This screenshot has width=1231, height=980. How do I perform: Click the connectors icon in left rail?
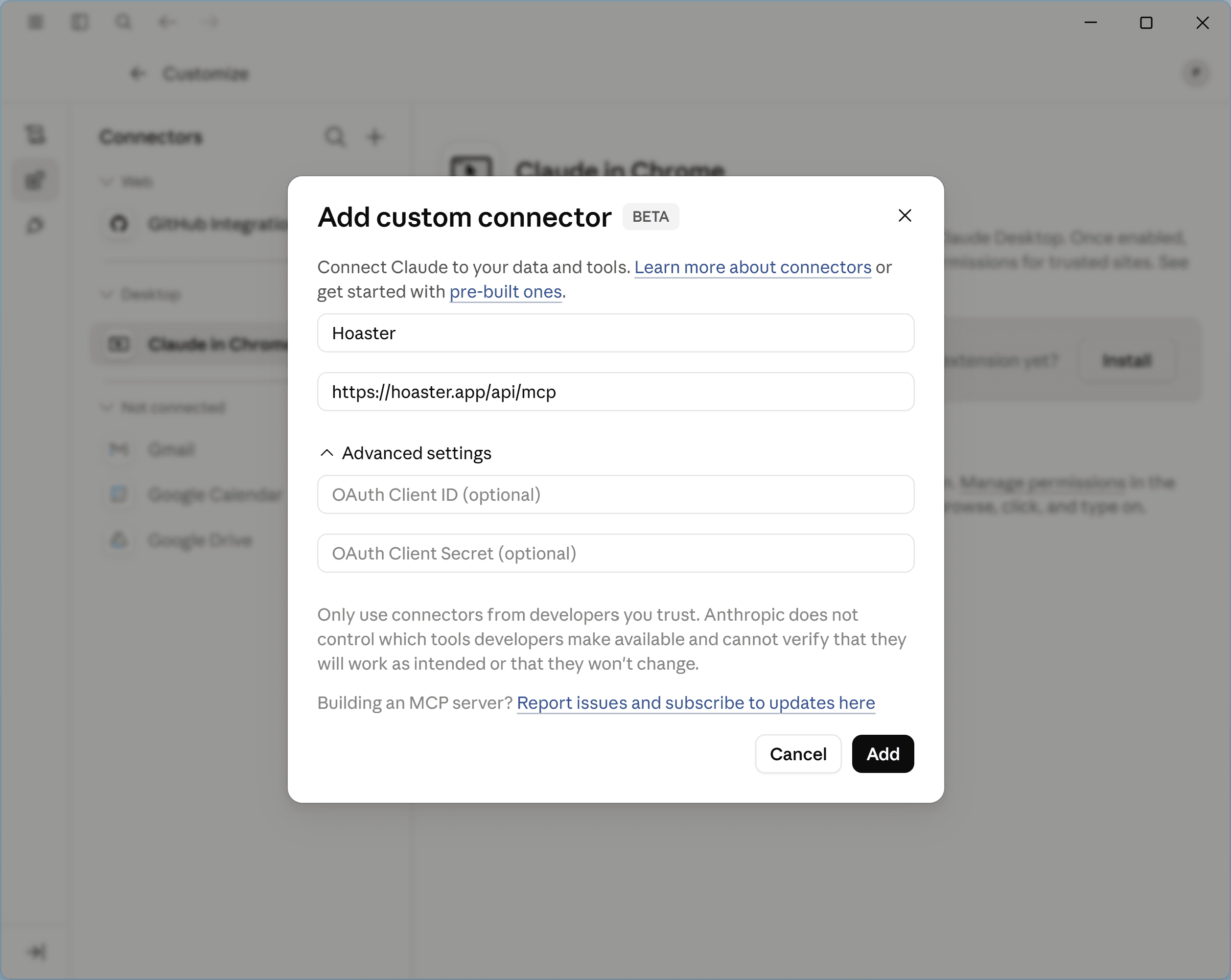pos(35,181)
